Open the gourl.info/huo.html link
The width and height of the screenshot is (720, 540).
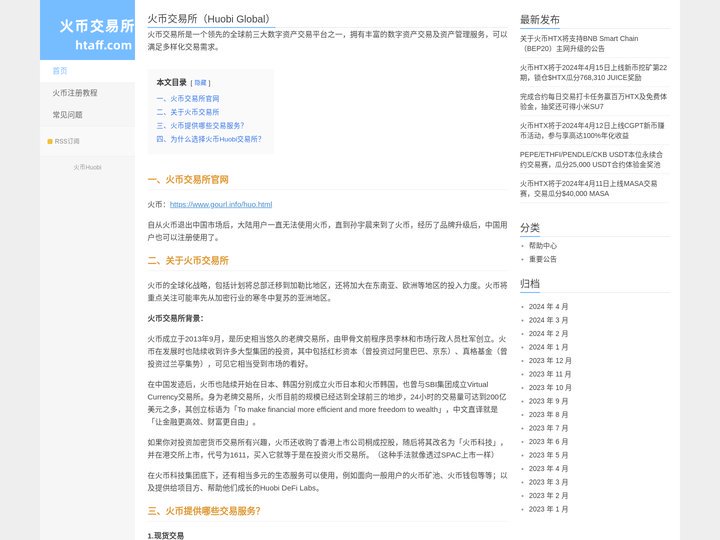(221, 204)
